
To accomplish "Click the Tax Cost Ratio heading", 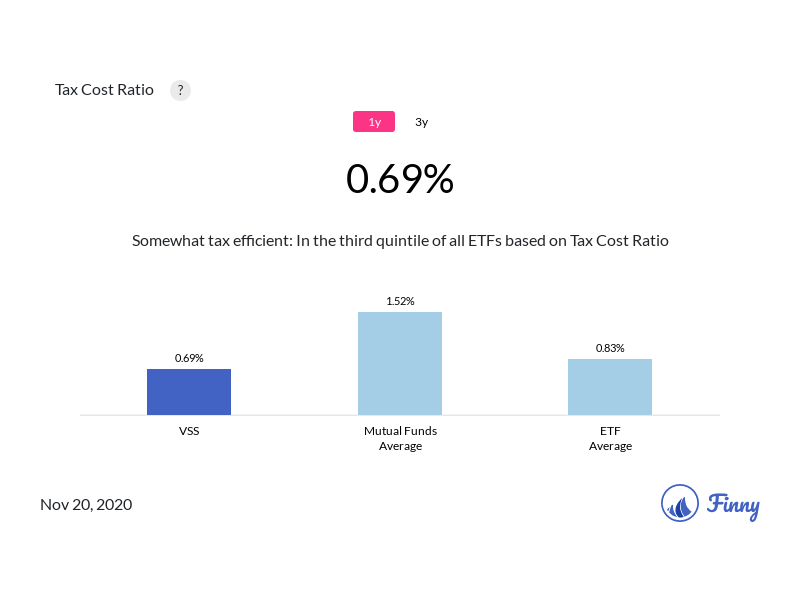I will [104, 90].
